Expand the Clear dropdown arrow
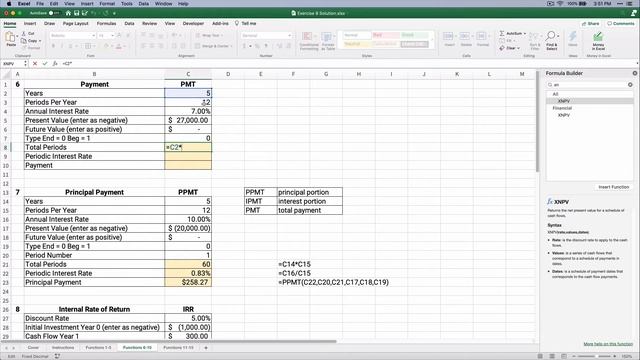 (518, 48)
